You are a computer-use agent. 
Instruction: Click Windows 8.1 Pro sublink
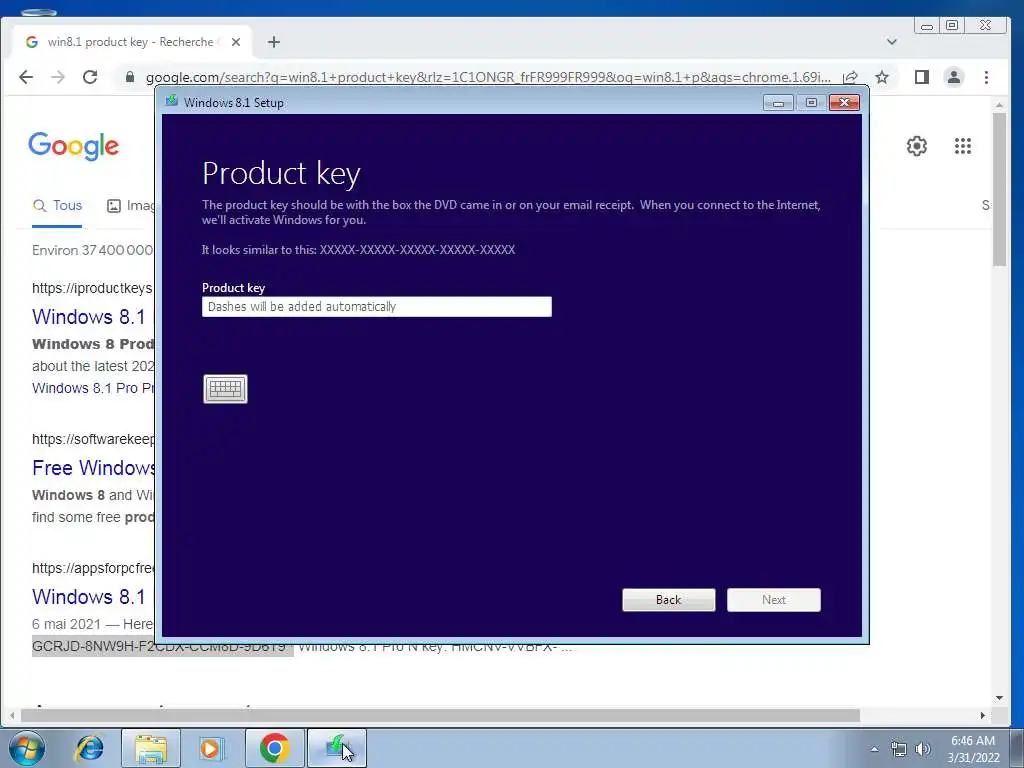pos(93,388)
